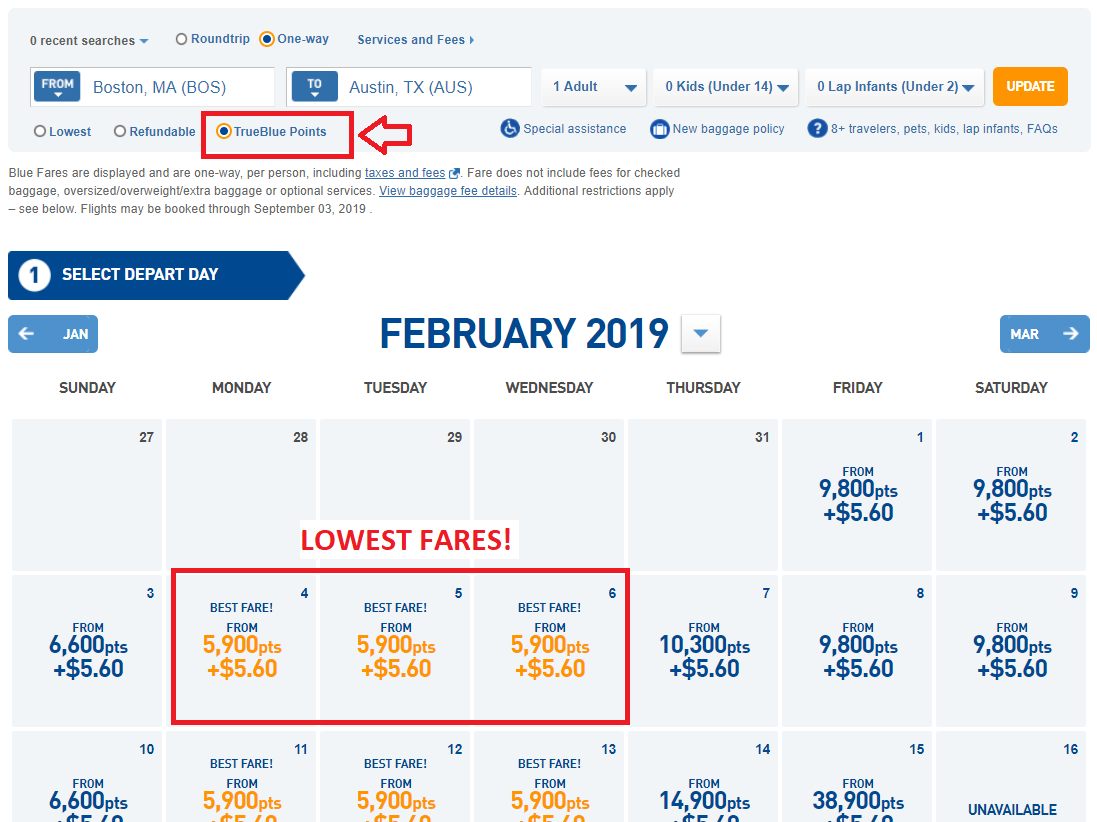The height and width of the screenshot is (822, 1097).
Task: Select February 12 best fare
Action: pyautogui.click(x=395, y=777)
